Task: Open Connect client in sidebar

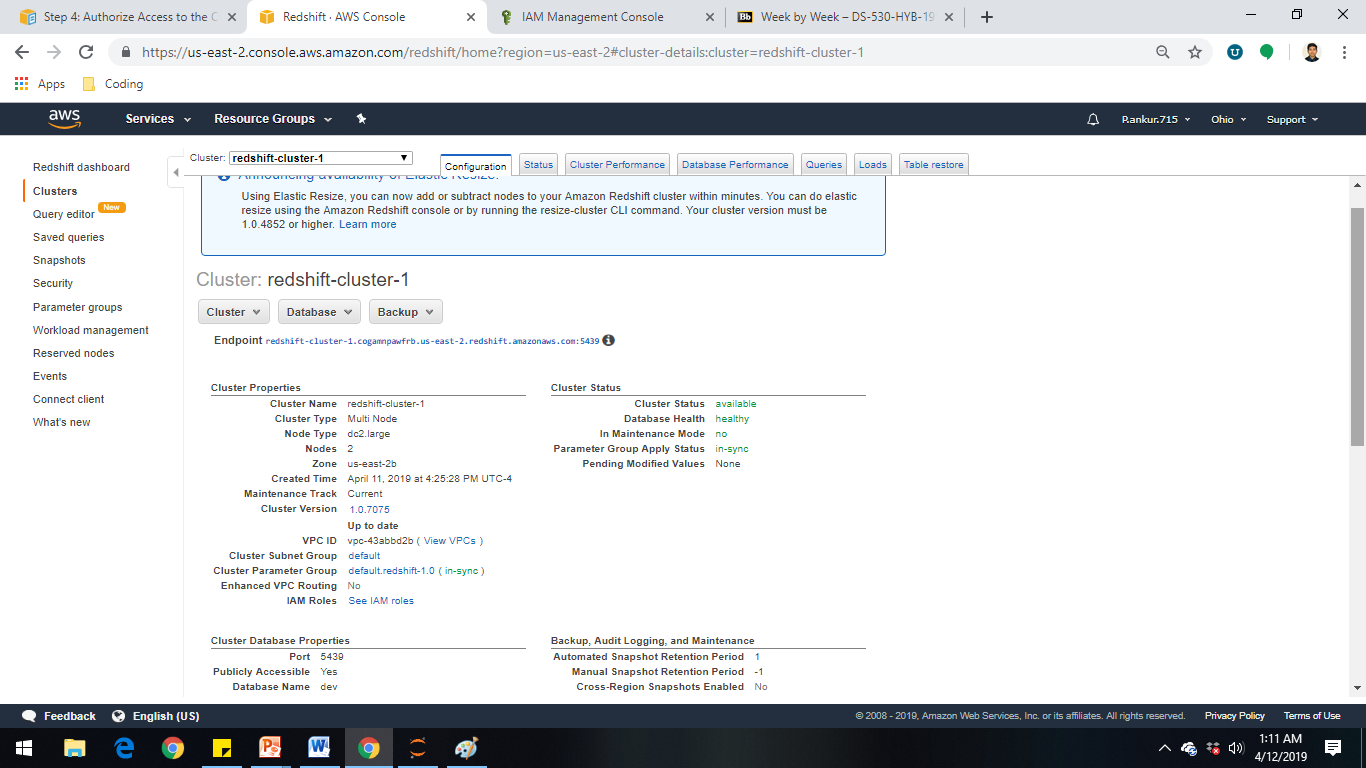Action: (69, 399)
